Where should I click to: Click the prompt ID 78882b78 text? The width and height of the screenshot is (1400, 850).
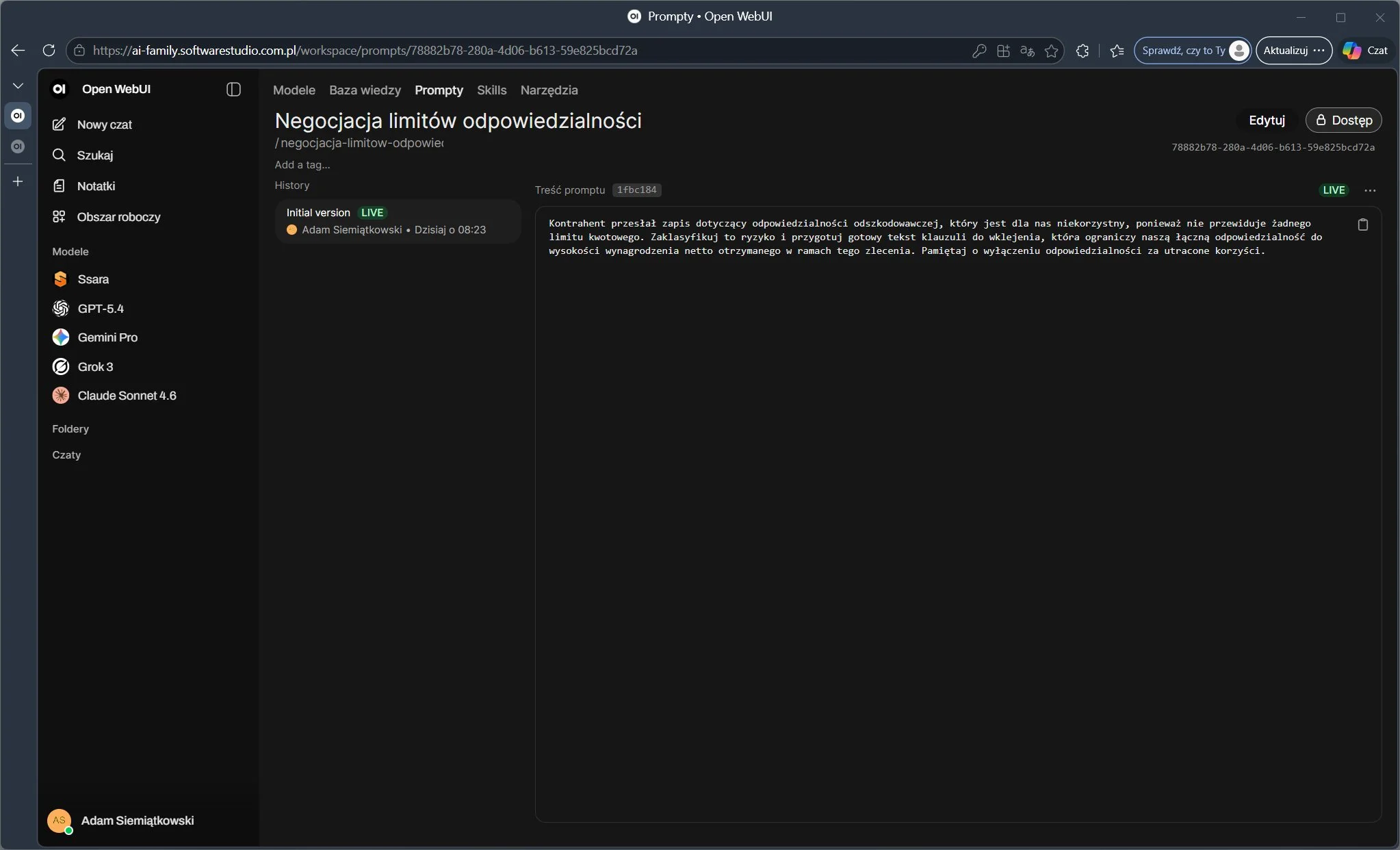(1273, 147)
